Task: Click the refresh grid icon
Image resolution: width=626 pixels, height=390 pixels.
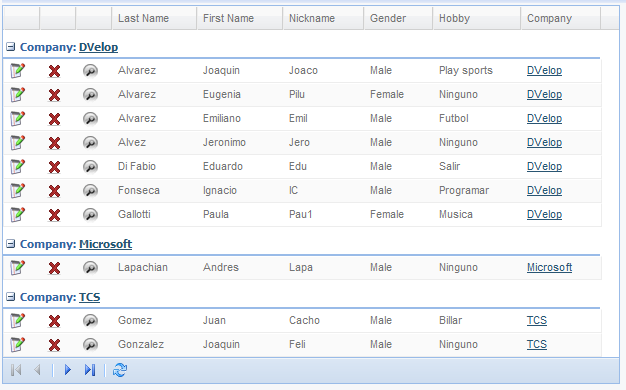Action: (120, 370)
